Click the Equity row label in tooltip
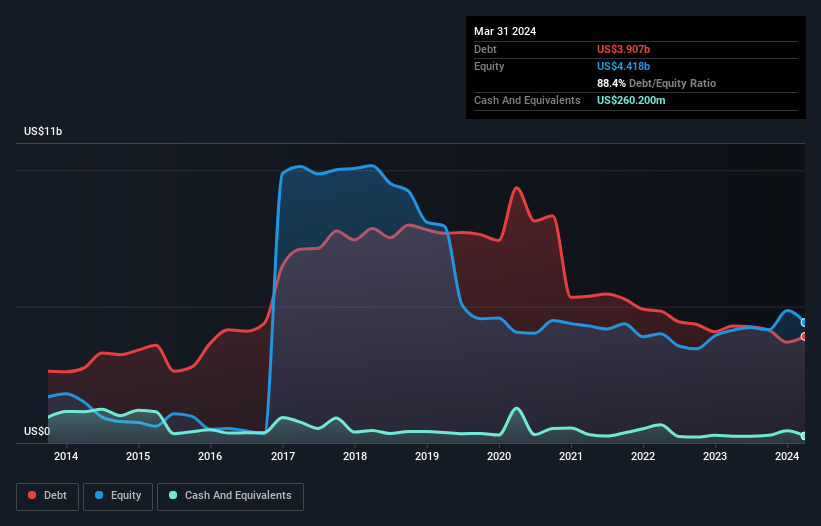Viewport: 821px width, 526px height. point(489,66)
